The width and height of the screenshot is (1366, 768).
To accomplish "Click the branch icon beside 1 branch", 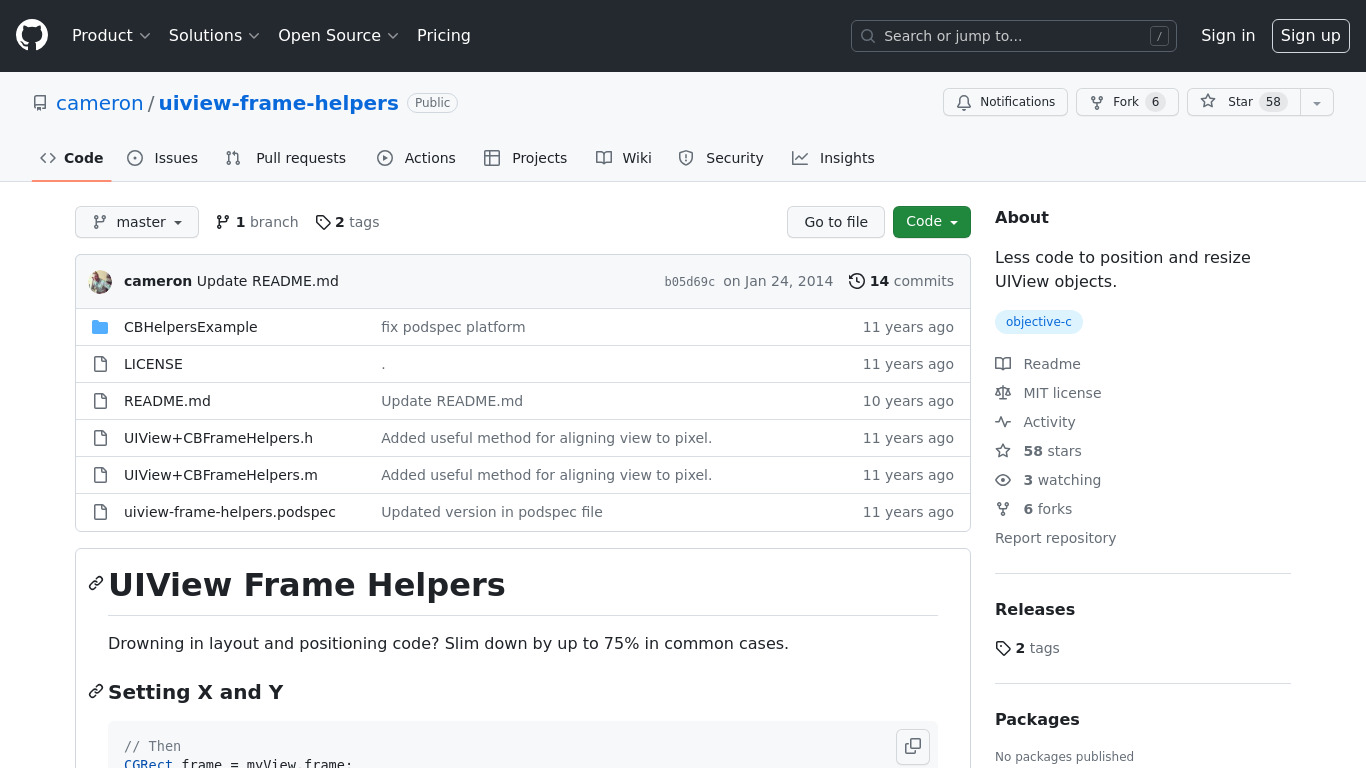I will tap(223, 222).
